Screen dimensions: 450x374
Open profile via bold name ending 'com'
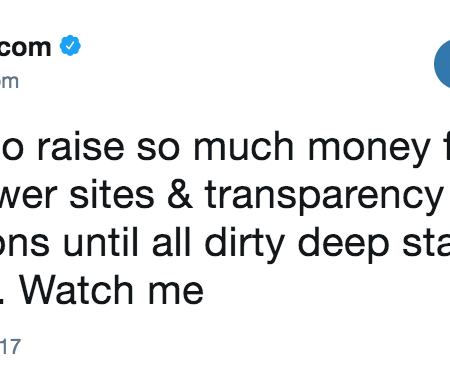click(x=25, y=47)
